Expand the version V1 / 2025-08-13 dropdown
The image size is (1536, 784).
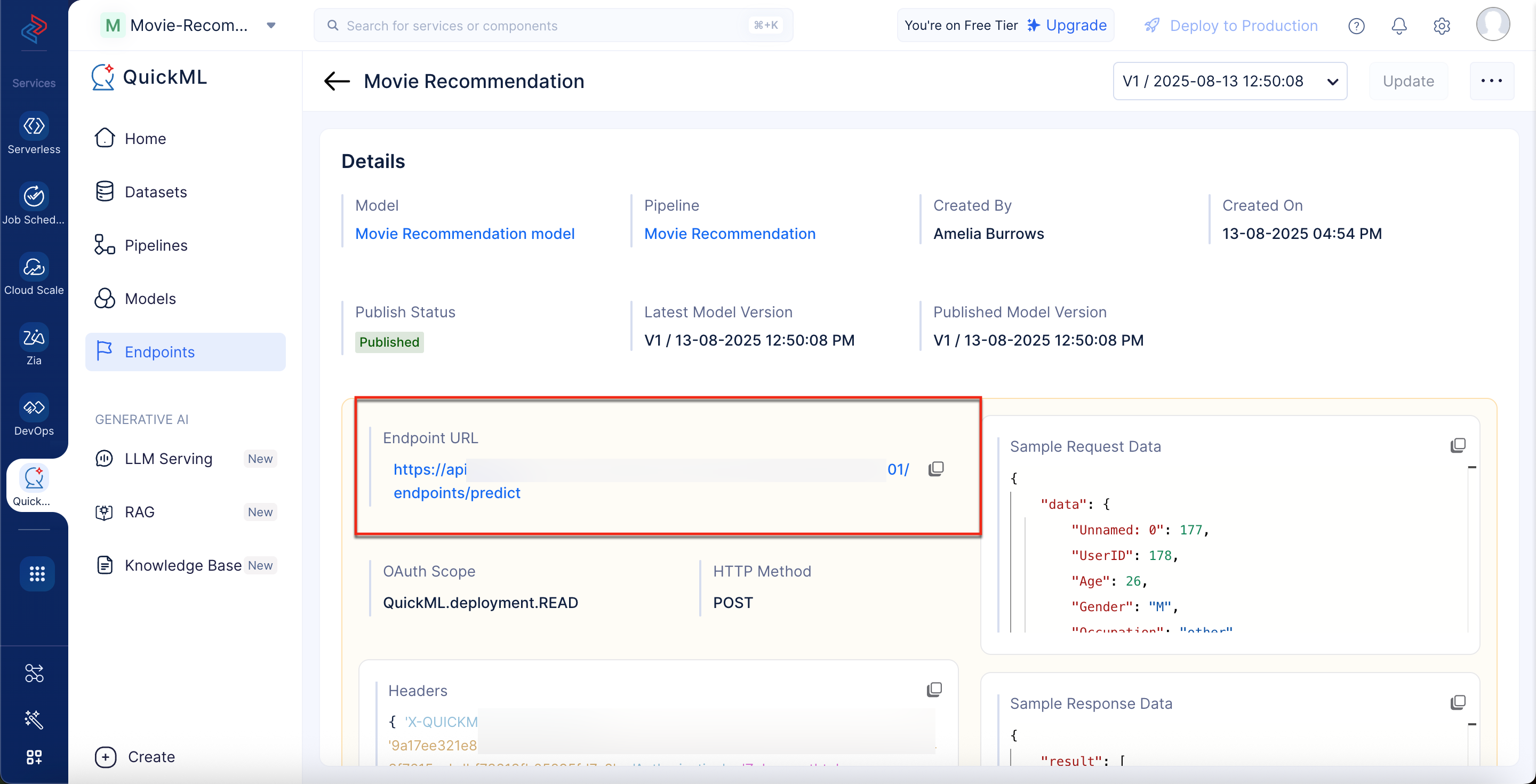tap(1229, 81)
